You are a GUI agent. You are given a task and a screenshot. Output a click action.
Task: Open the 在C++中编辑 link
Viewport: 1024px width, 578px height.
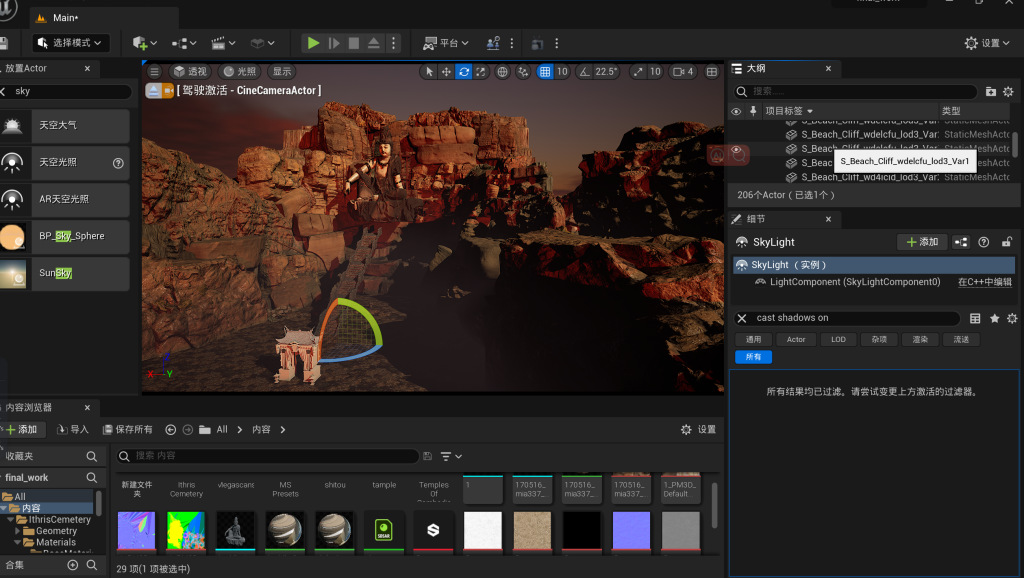985,282
